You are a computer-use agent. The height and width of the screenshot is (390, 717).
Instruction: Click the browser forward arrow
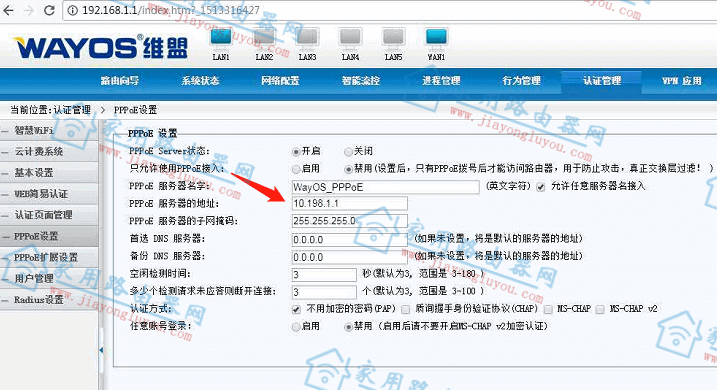tap(29, 10)
